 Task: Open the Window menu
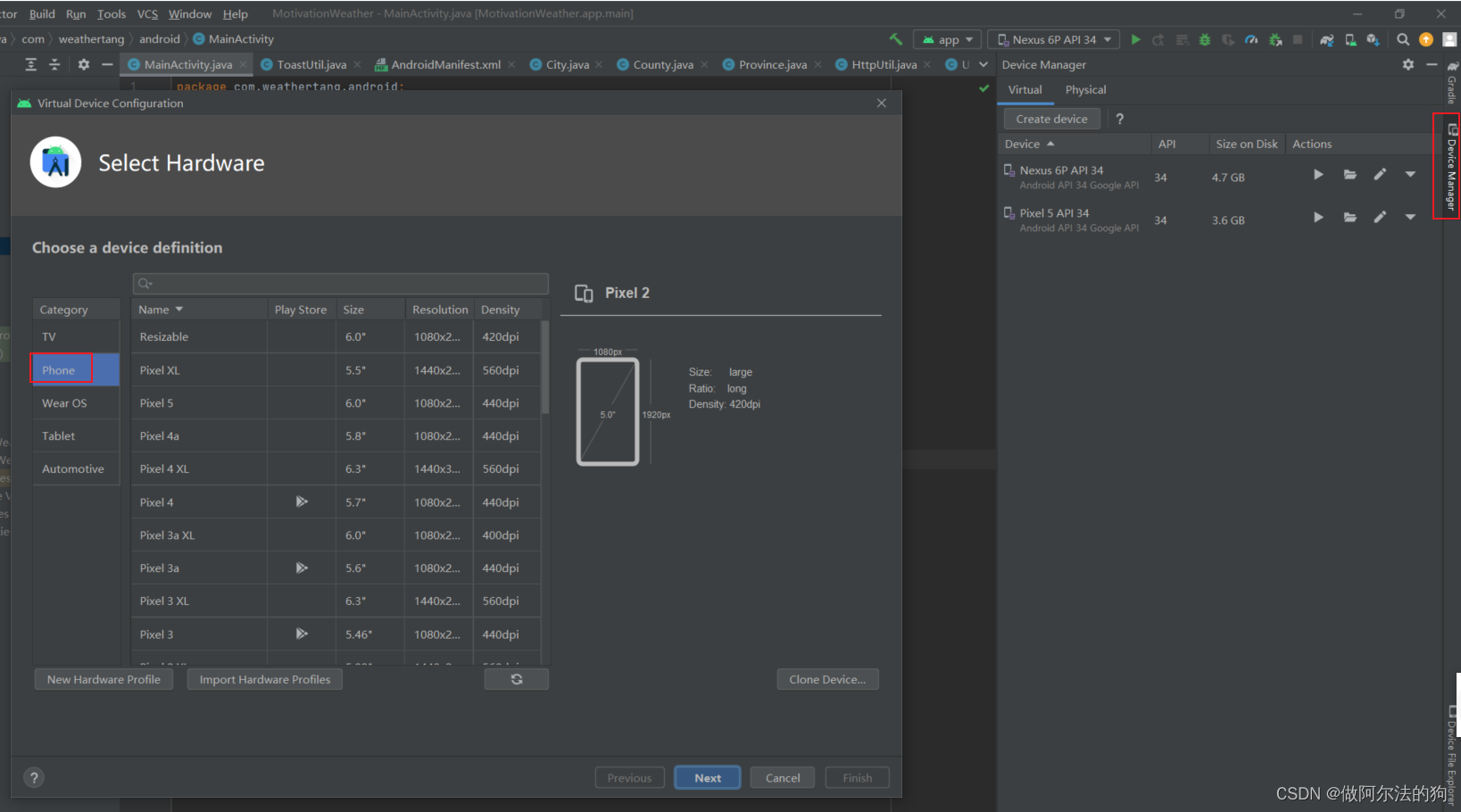190,13
